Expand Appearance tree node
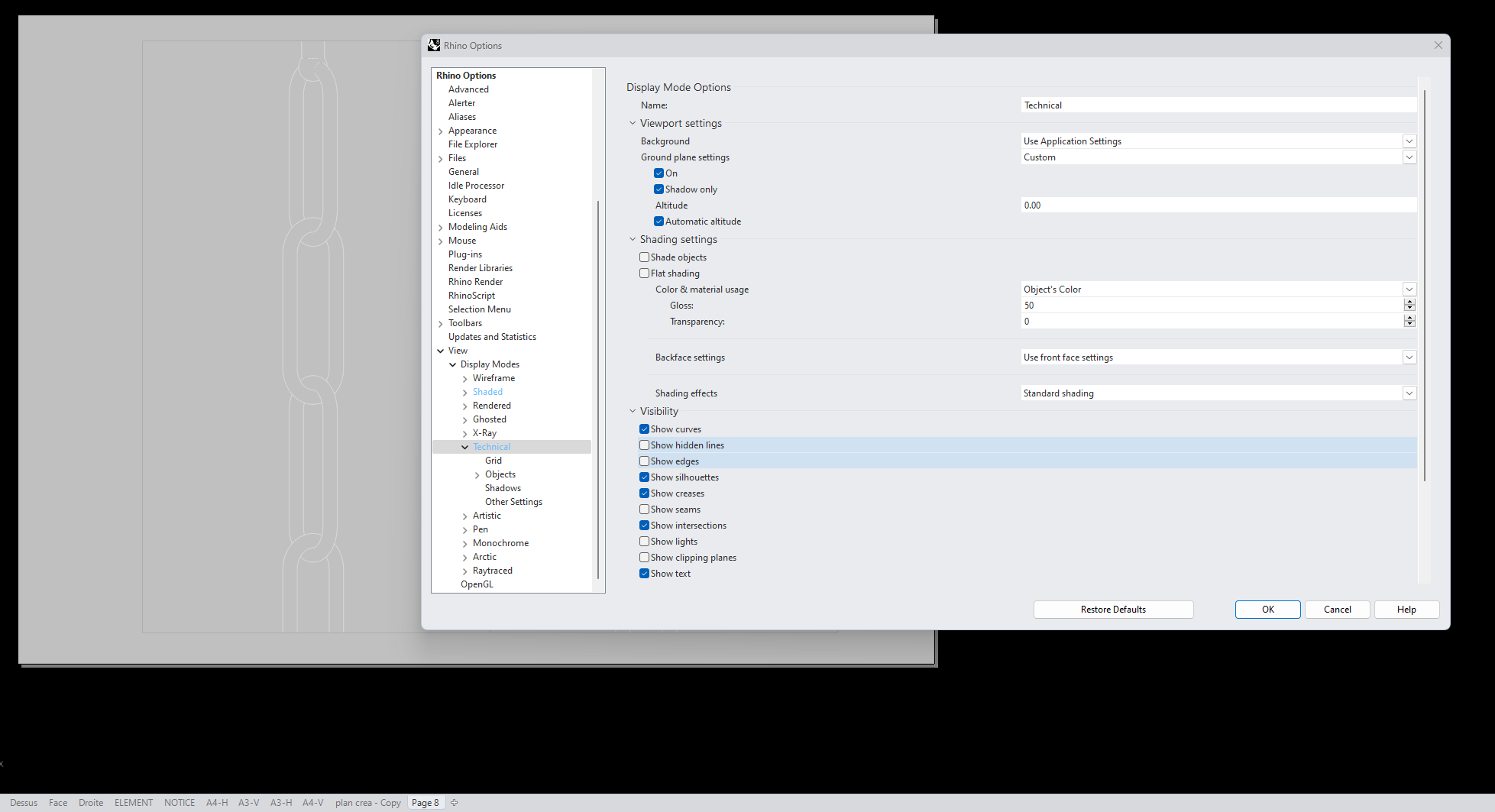1495x812 pixels. click(x=441, y=131)
